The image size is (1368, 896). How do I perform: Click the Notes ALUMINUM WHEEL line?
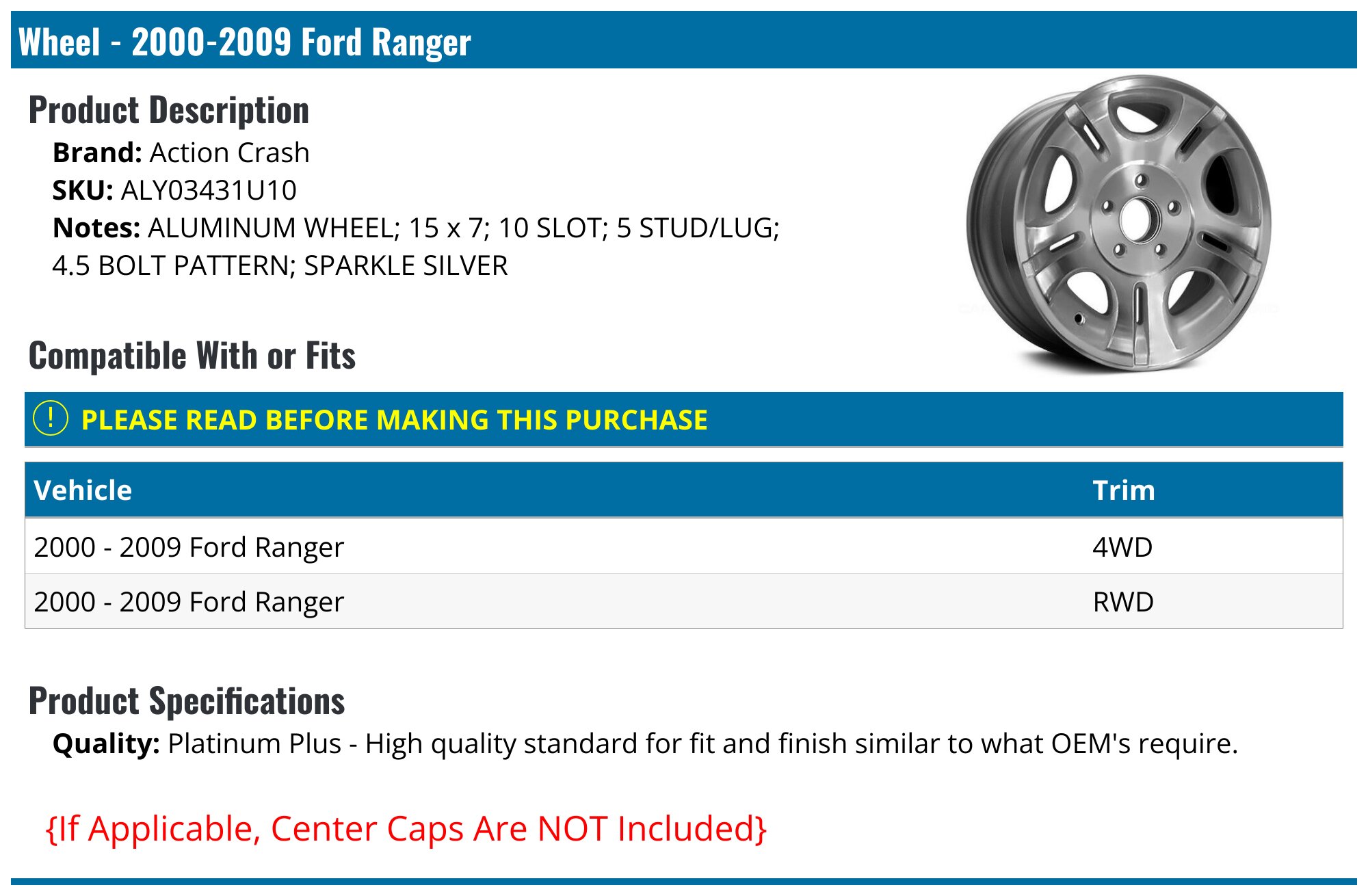tap(416, 228)
